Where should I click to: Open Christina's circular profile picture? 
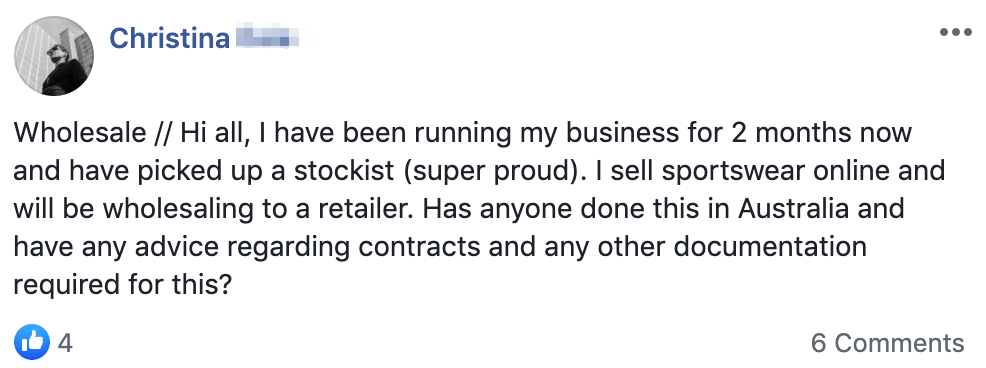pos(53,56)
